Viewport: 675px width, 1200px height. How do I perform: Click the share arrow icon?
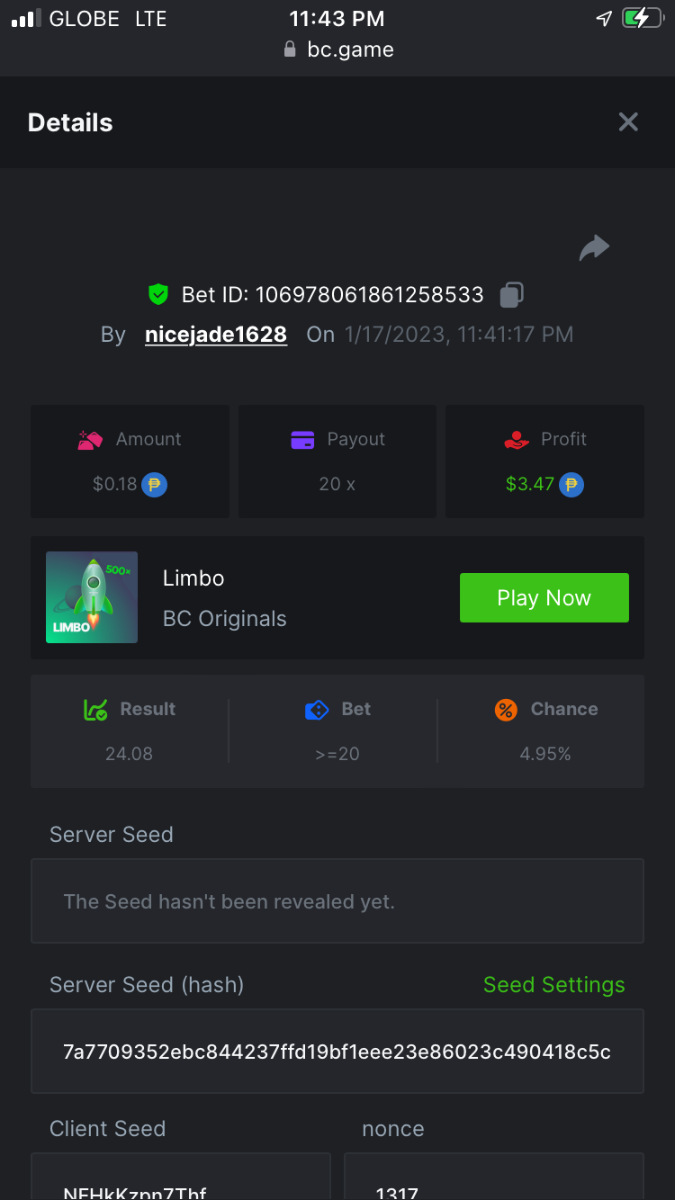pos(594,248)
